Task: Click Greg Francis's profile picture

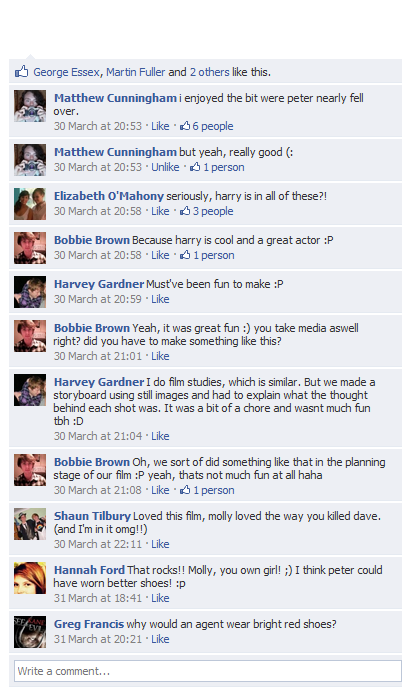Action: click(x=30, y=632)
